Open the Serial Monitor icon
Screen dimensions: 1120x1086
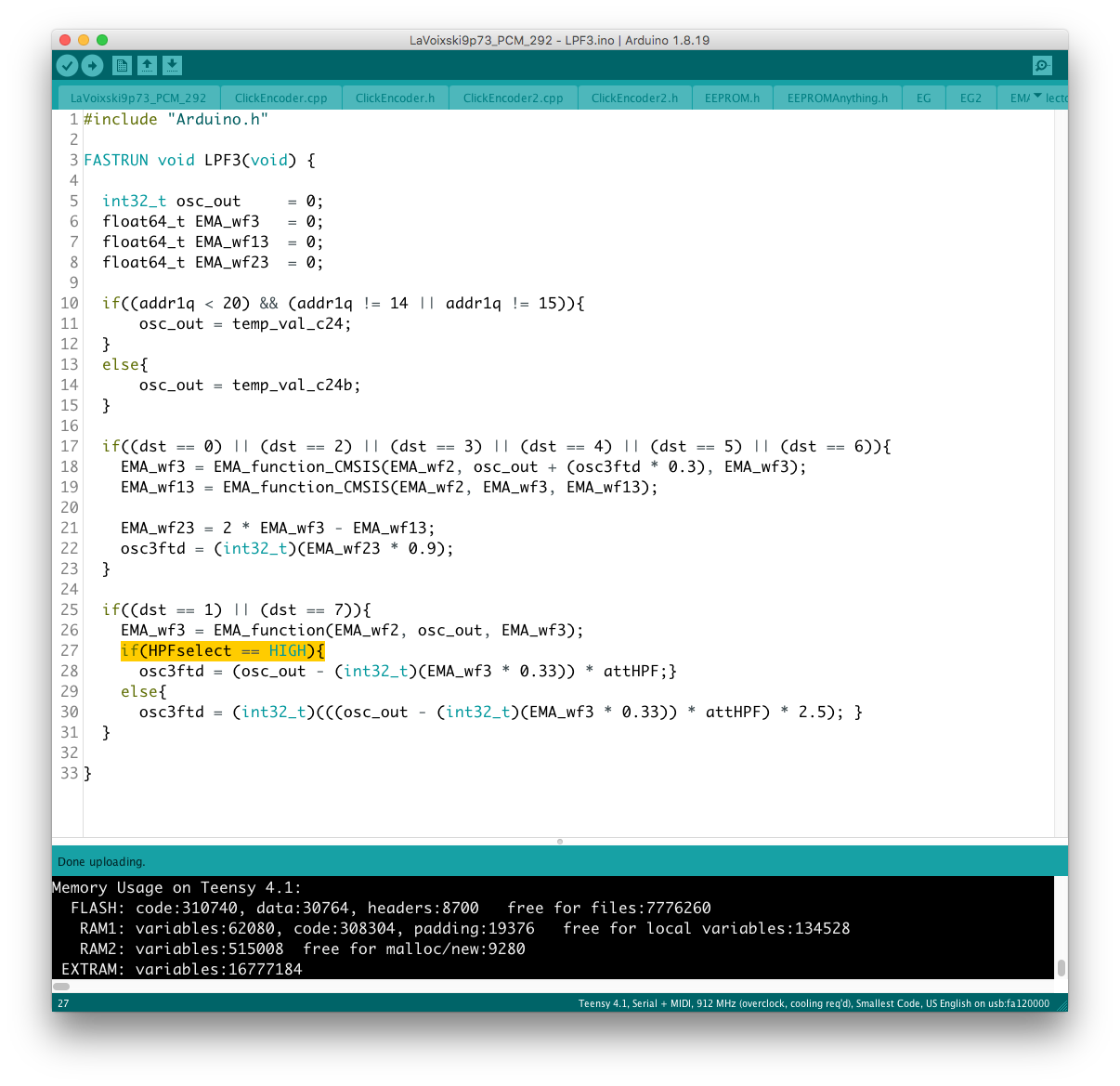point(1042,65)
